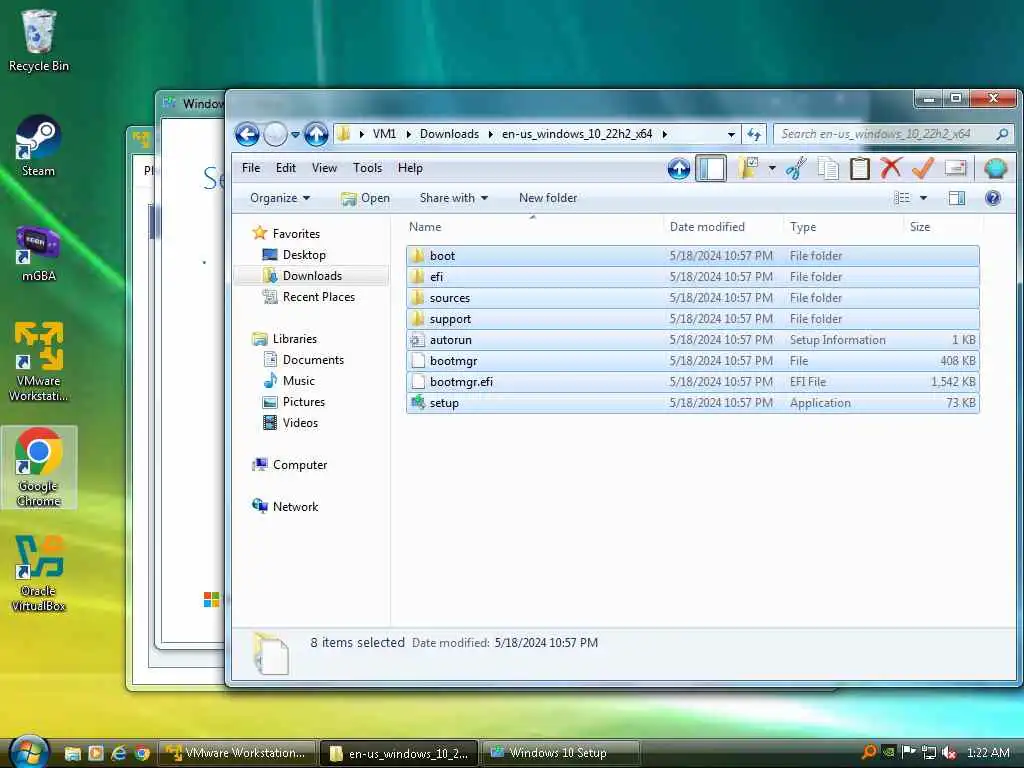The height and width of the screenshot is (768, 1024).
Task: Sort by Date modified column
Action: (707, 227)
